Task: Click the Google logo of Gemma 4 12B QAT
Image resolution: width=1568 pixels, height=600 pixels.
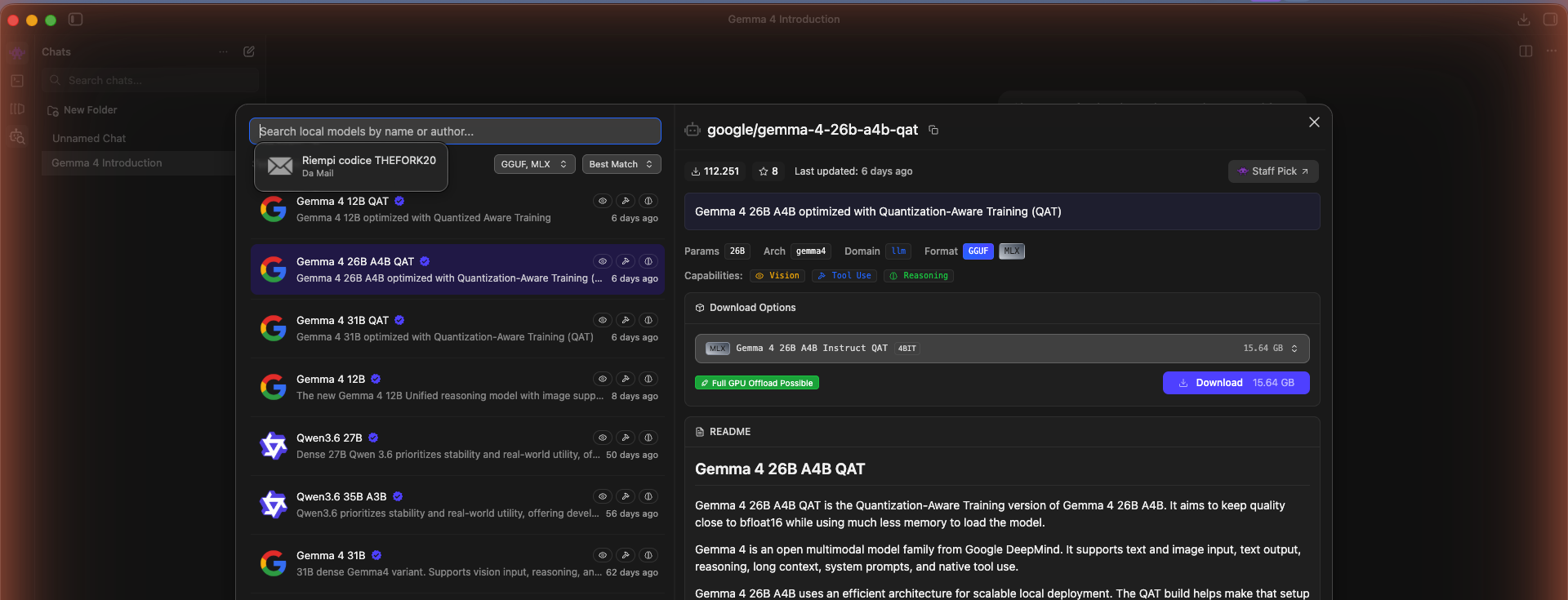Action: 274,209
